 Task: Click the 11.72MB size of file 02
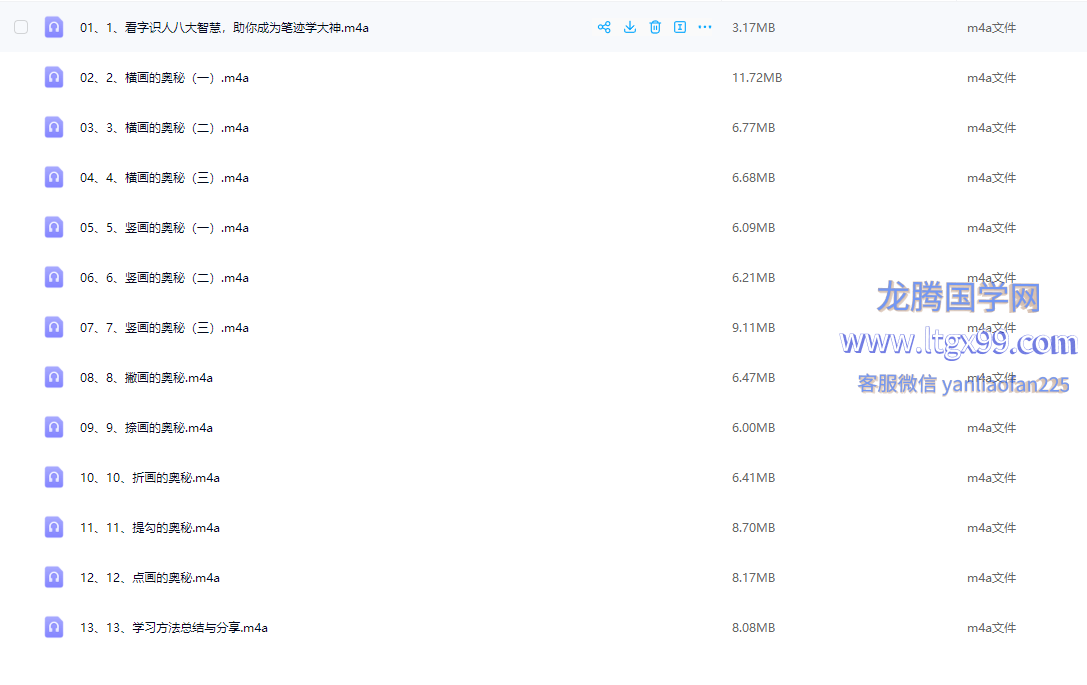click(x=757, y=78)
